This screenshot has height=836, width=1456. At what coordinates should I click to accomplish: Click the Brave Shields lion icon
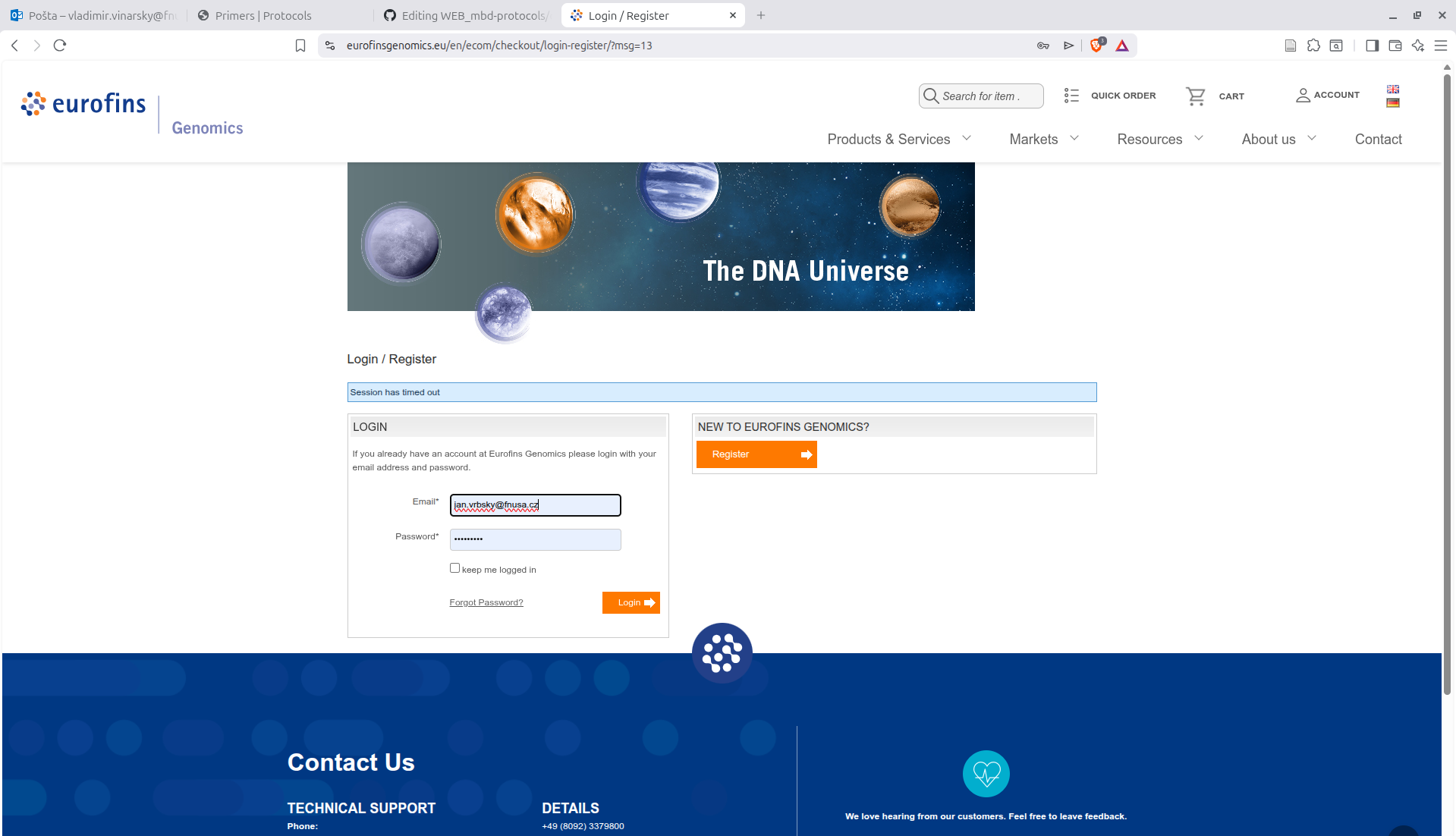click(1096, 46)
